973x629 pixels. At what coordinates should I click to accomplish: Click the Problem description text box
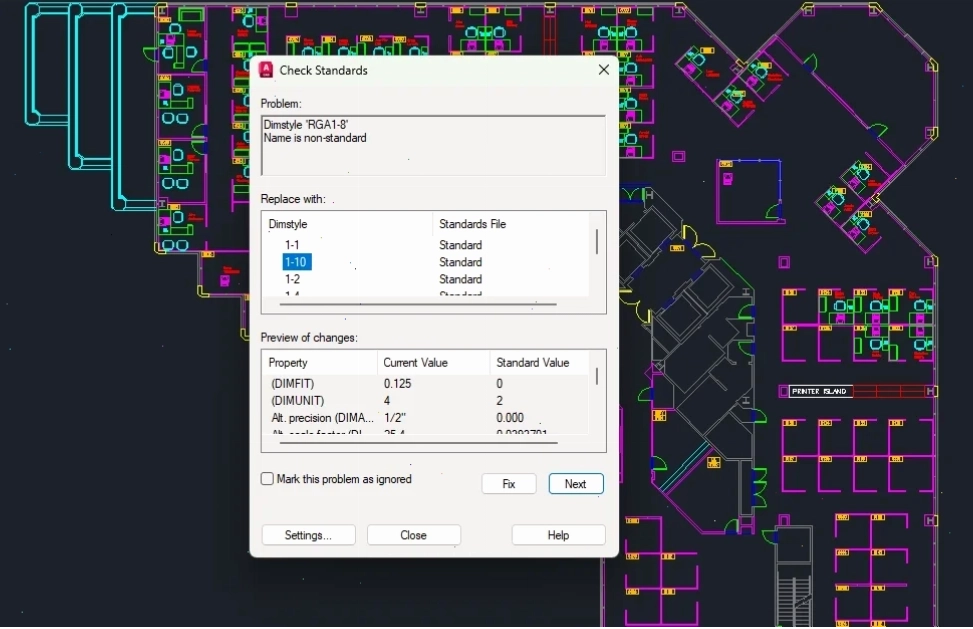tap(433, 145)
